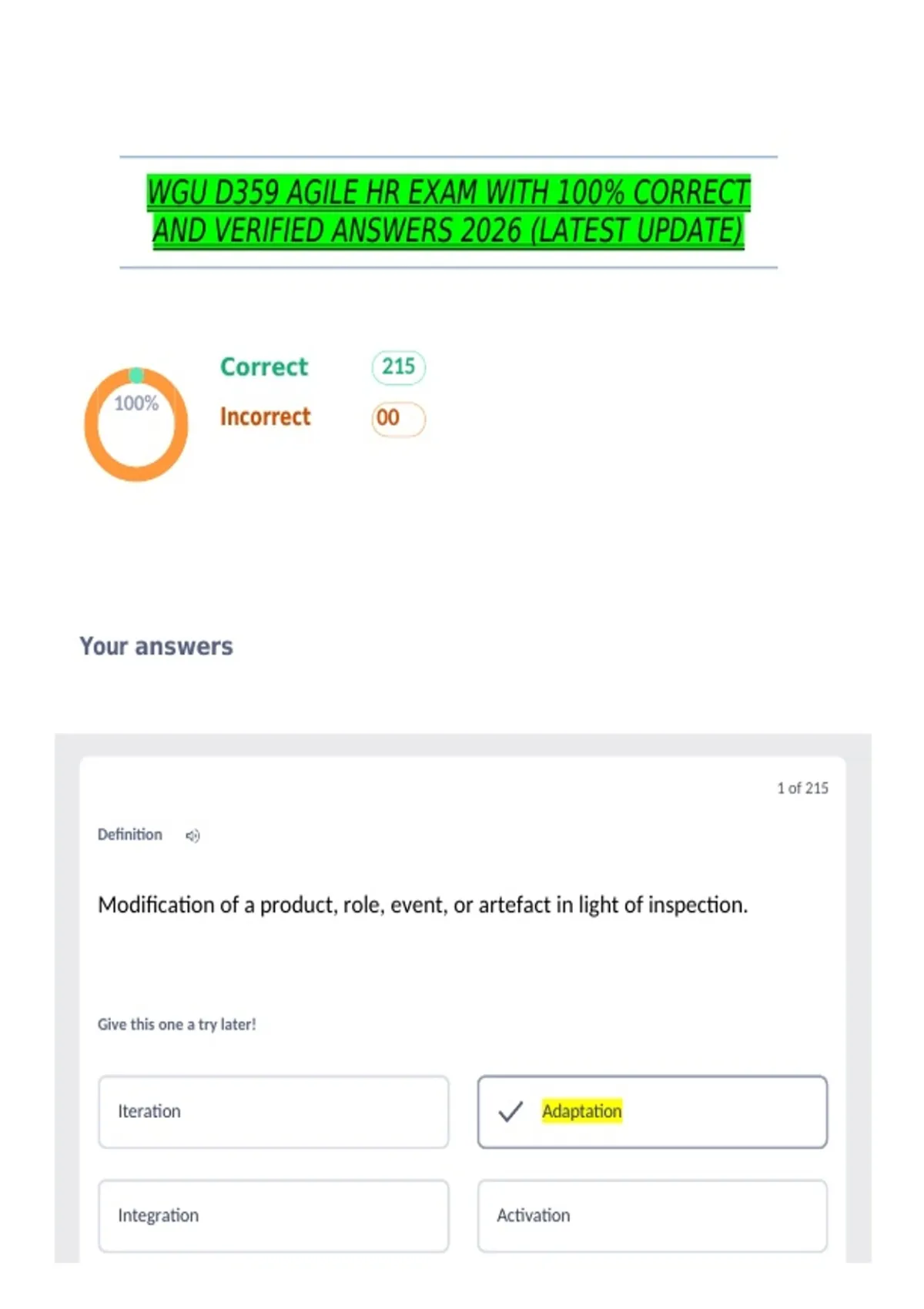Pick the Integration answer option

[x=273, y=1216]
